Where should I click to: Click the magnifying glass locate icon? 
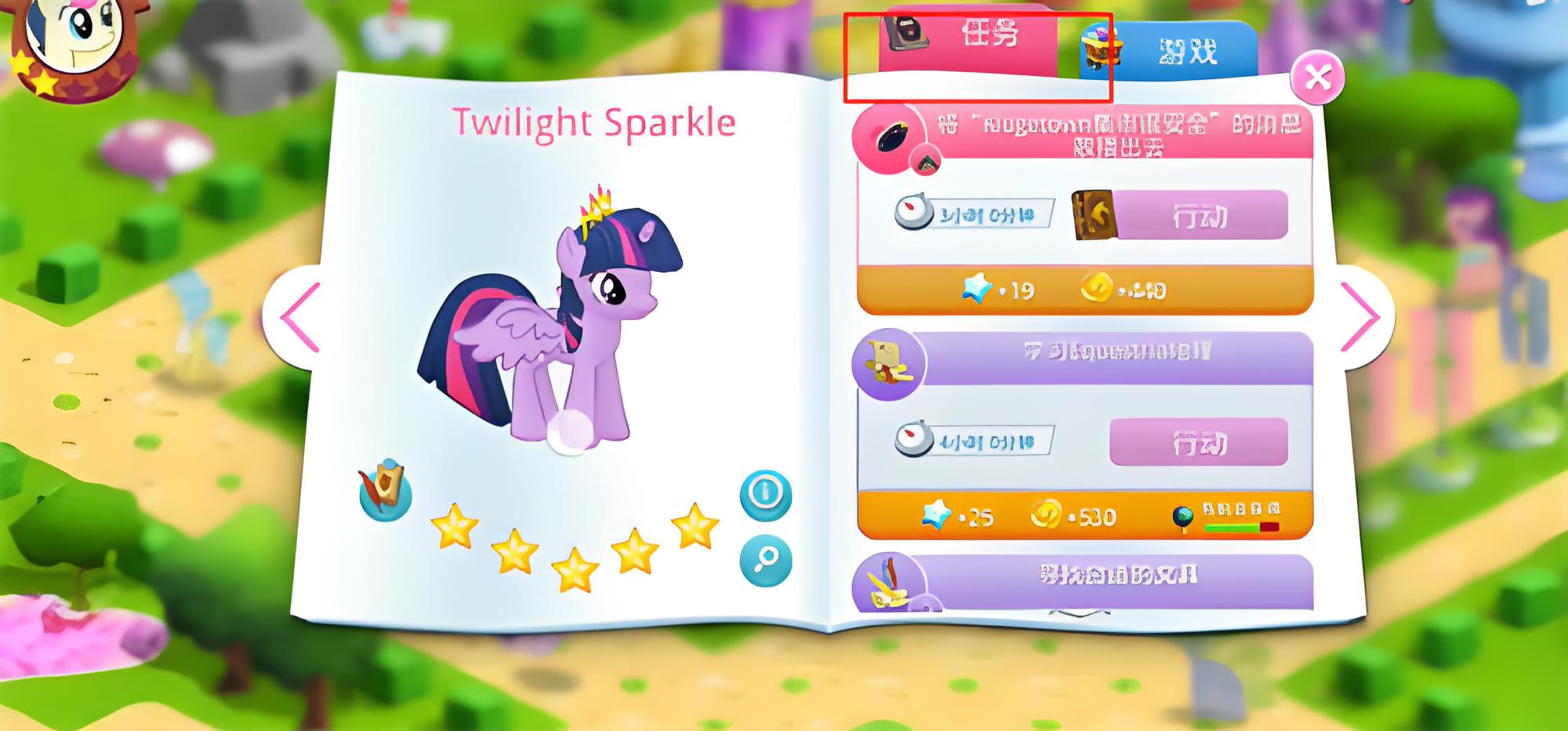point(766,561)
